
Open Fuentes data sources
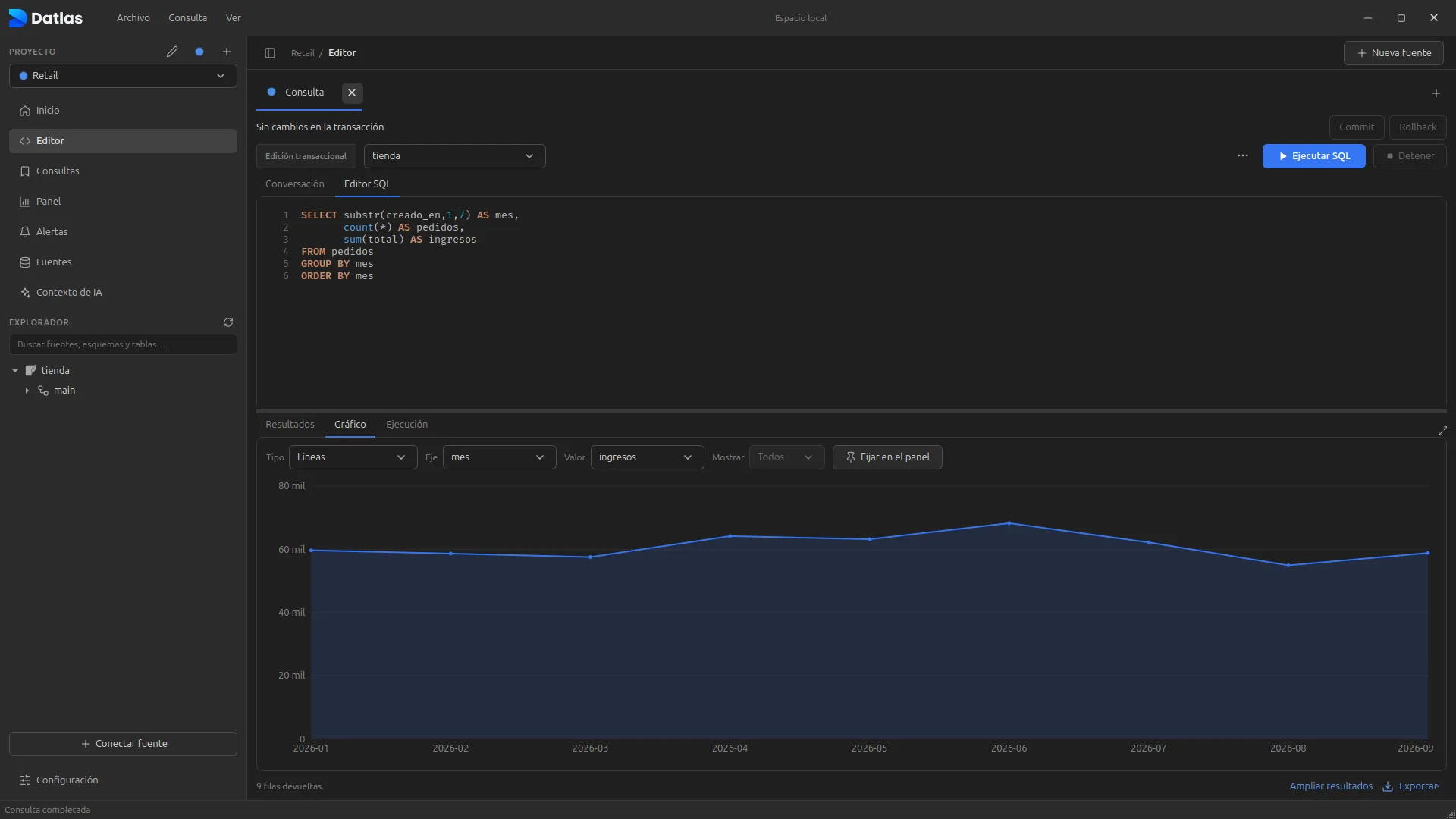click(x=123, y=262)
